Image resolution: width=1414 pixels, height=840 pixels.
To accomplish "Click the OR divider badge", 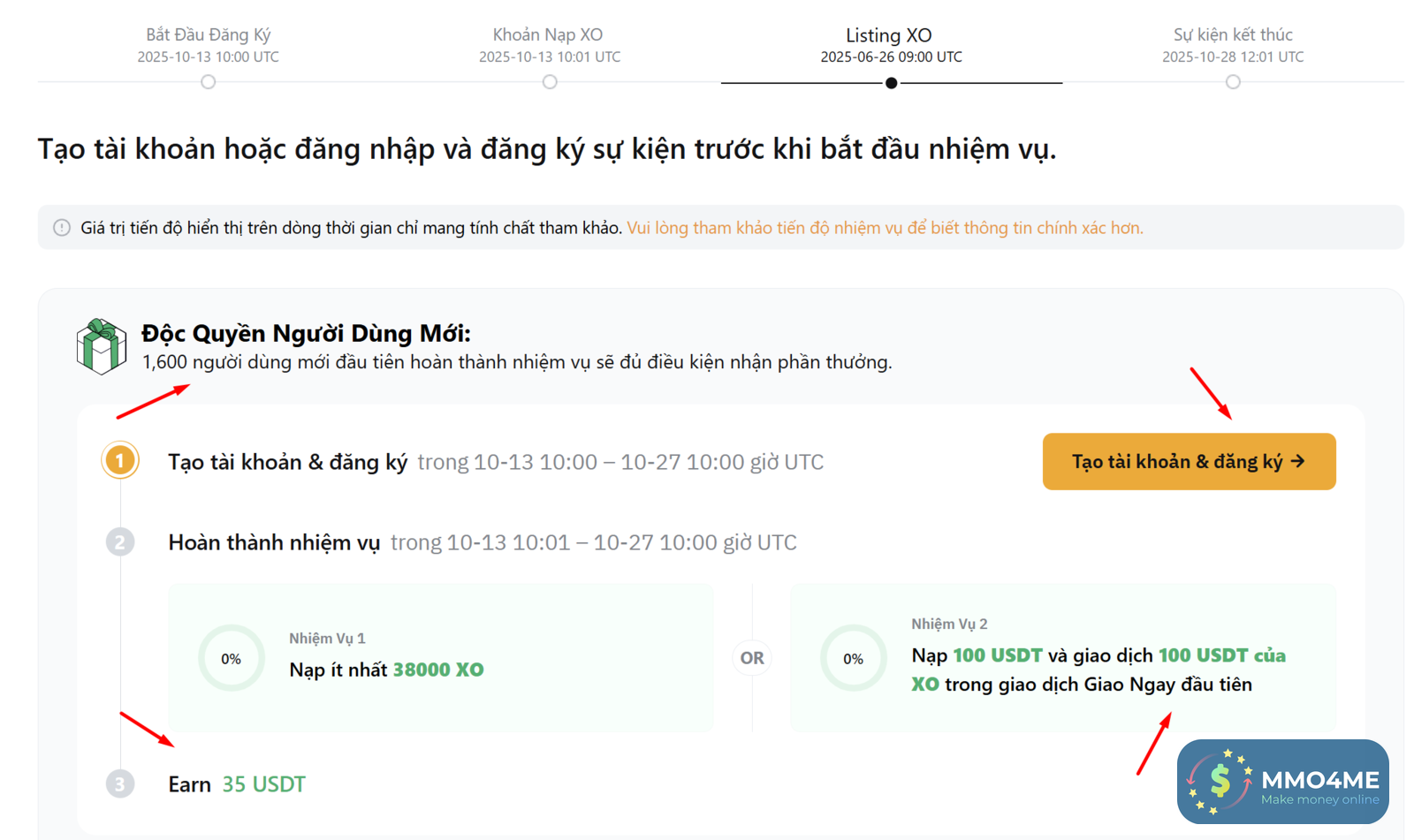I will pos(752,658).
